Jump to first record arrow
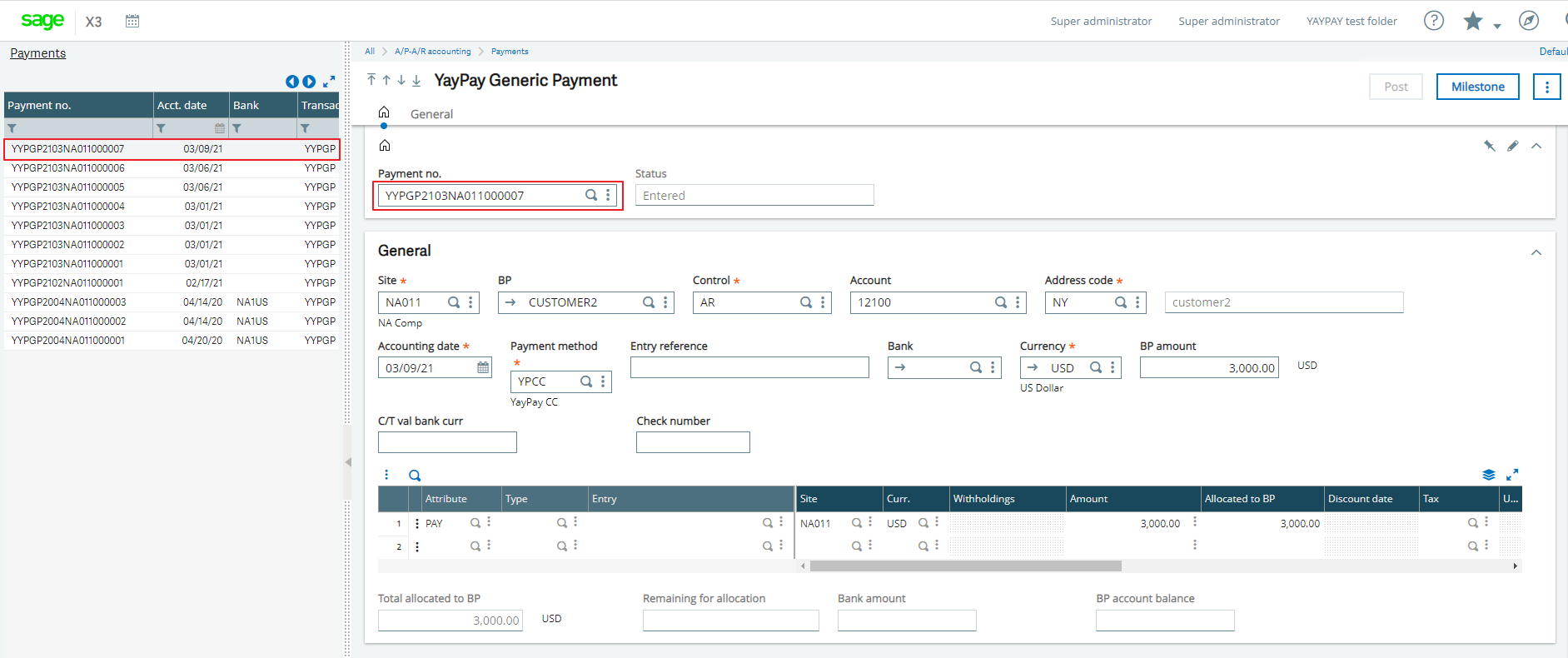Screen dimensions: 1568x658 [371, 80]
